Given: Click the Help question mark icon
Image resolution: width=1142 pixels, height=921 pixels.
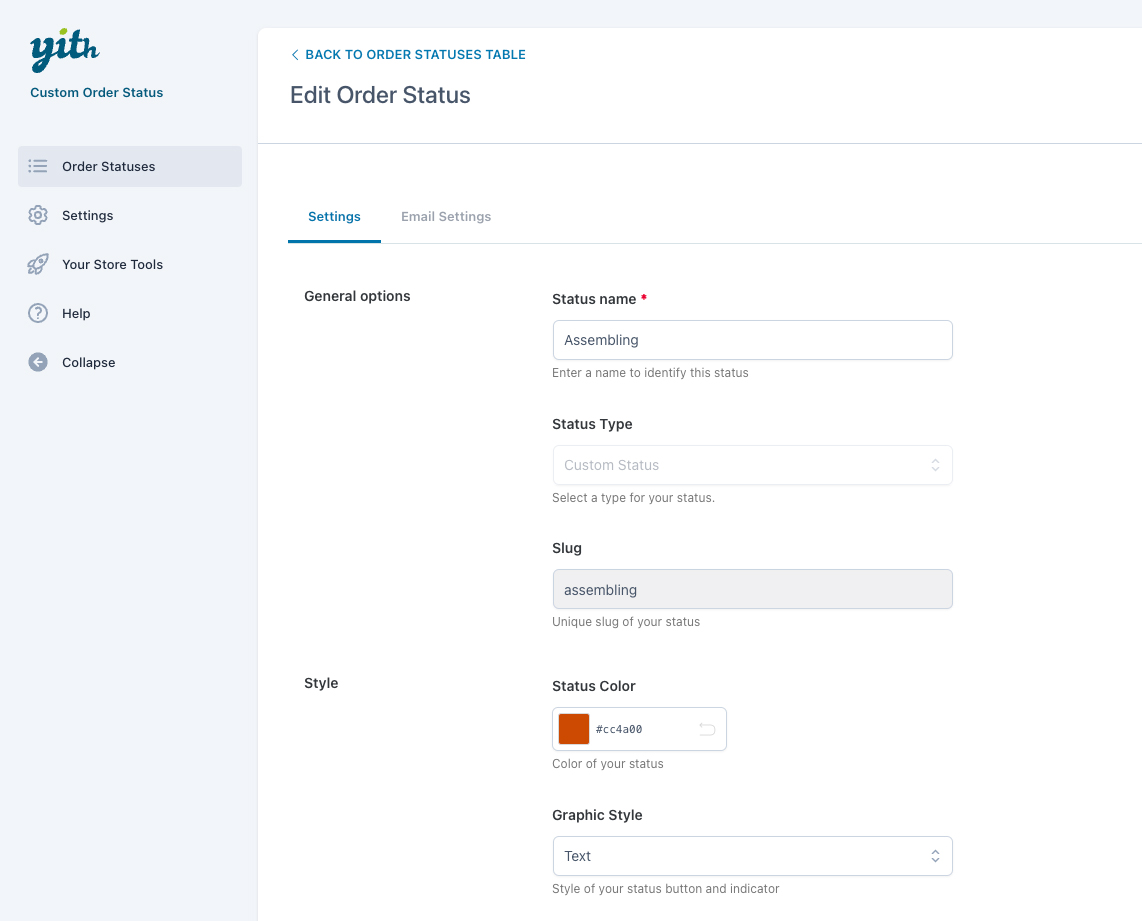Looking at the screenshot, I should click(38, 313).
